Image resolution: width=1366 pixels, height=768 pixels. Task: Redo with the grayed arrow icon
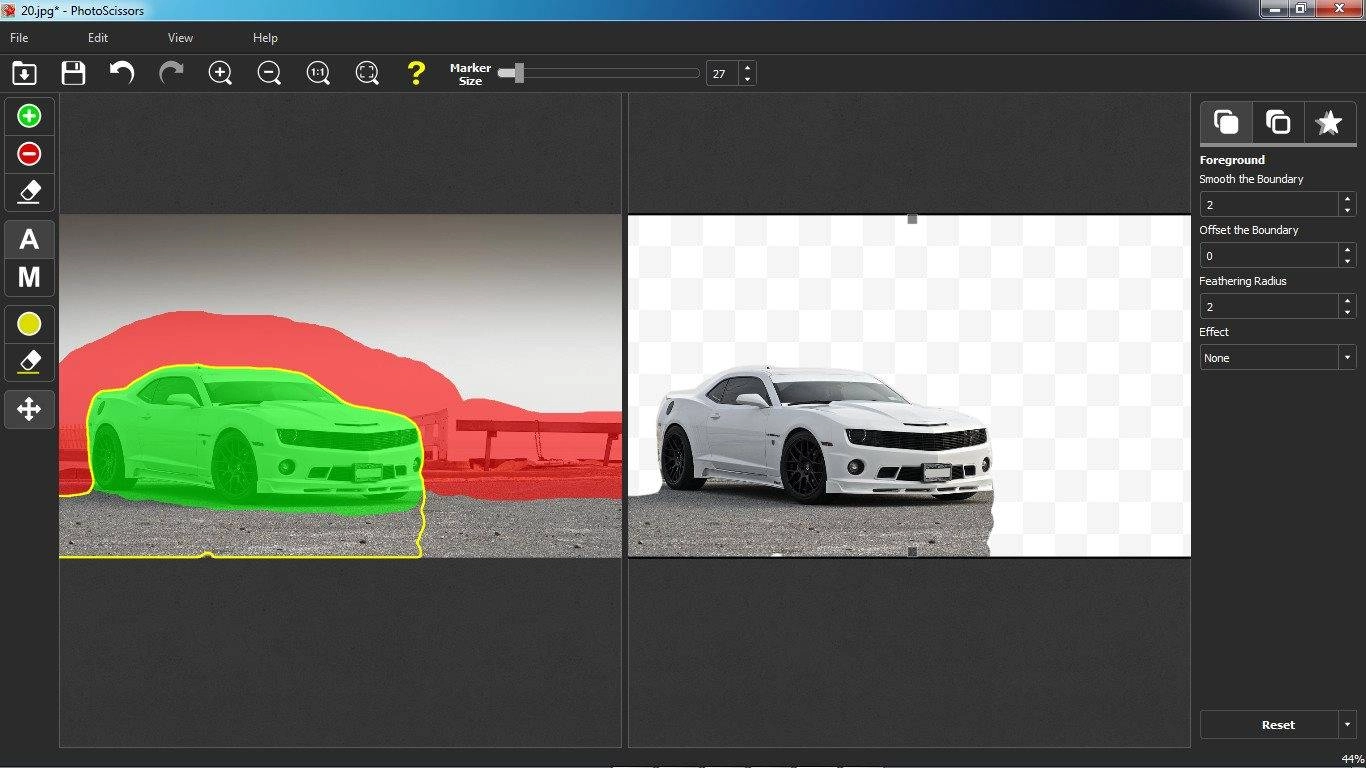coord(171,73)
